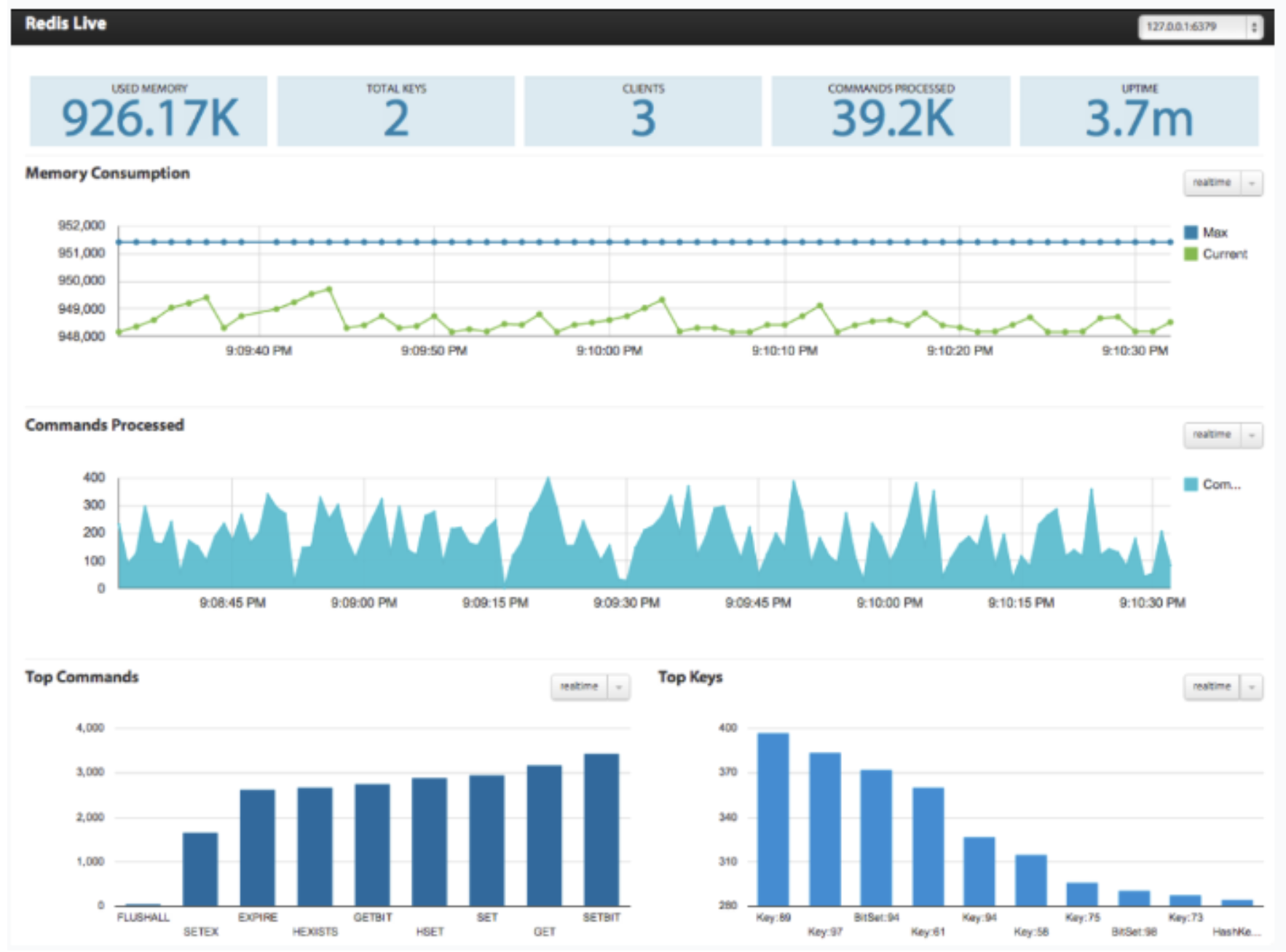
Task: Click the realtime button in Memory Consumption
Action: point(1212,183)
